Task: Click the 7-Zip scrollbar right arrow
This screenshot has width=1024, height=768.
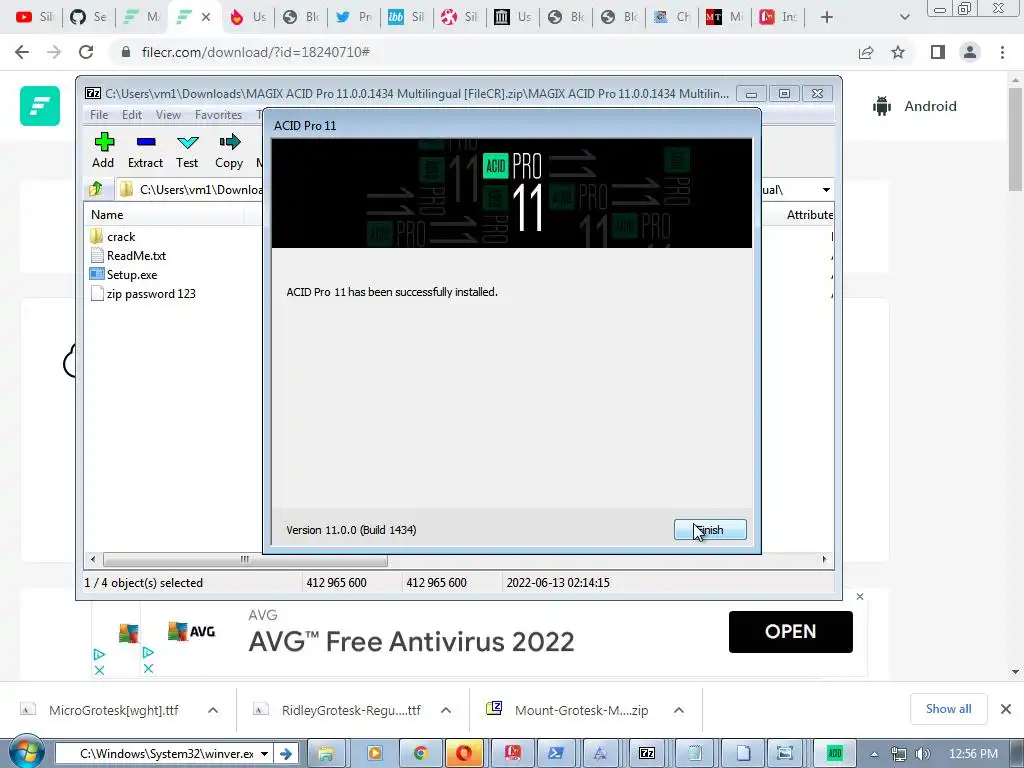Action: (824, 560)
